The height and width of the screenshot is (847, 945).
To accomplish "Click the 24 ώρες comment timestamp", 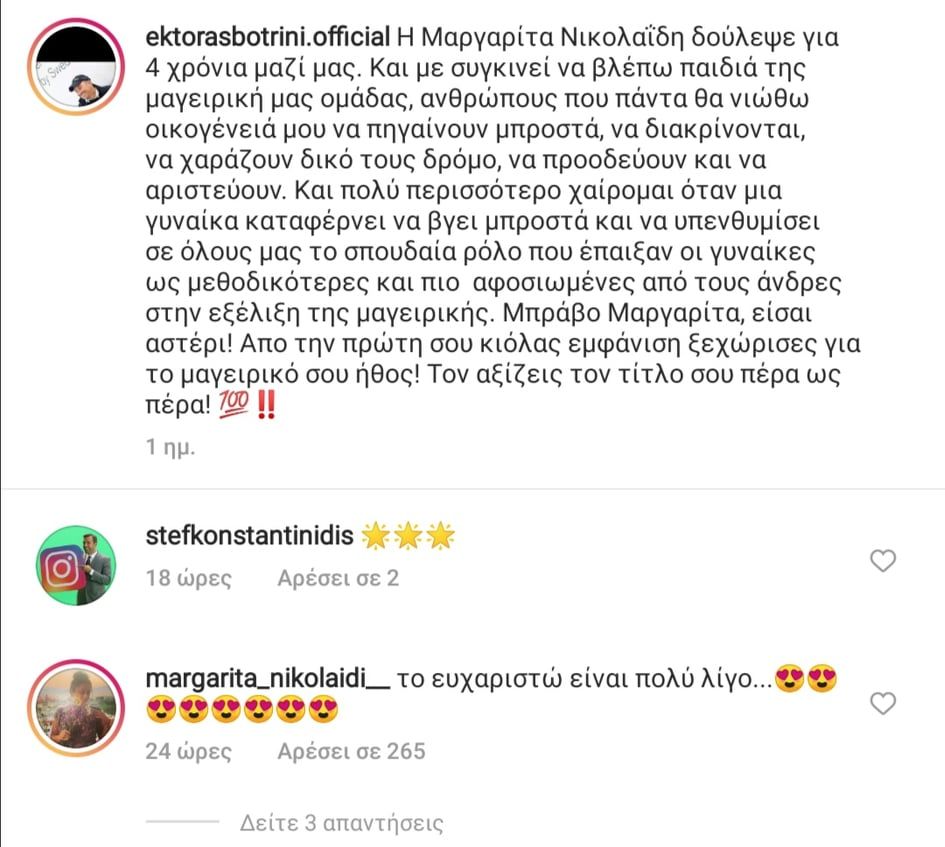I will click(189, 751).
